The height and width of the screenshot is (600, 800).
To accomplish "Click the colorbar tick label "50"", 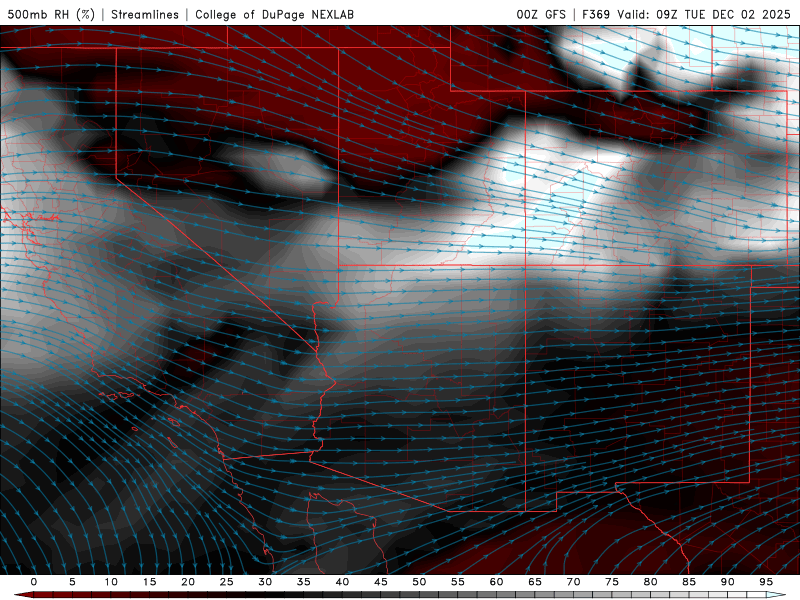I will [x=419, y=582].
